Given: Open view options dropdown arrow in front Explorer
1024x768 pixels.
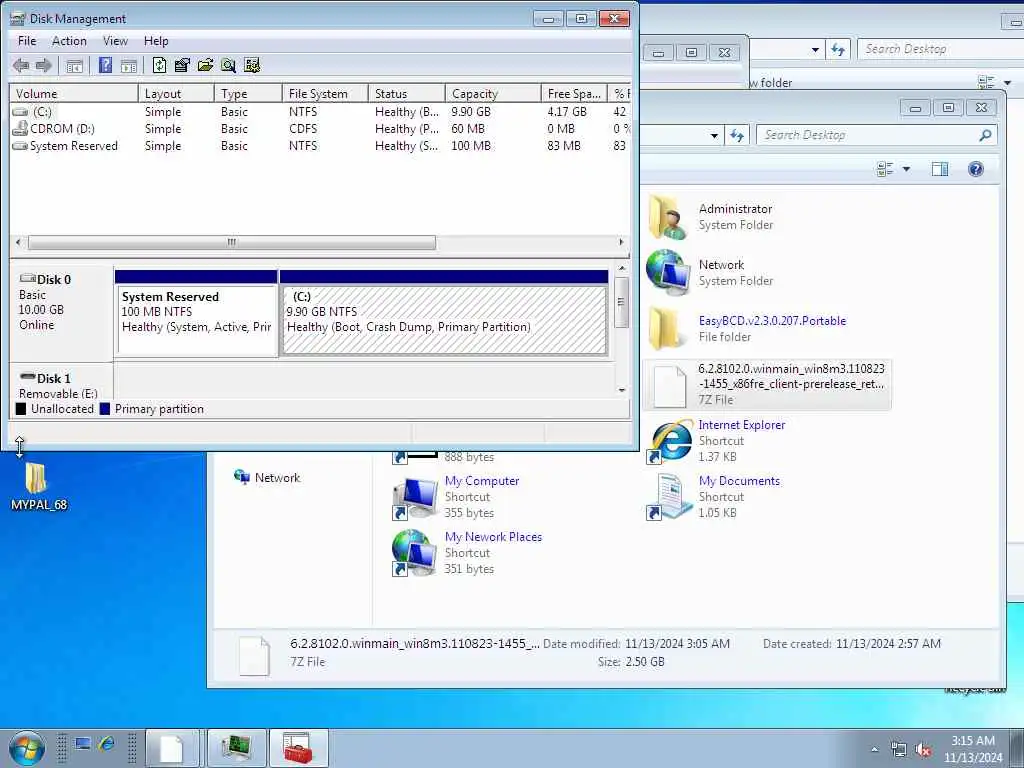Looking at the screenshot, I should [x=906, y=169].
